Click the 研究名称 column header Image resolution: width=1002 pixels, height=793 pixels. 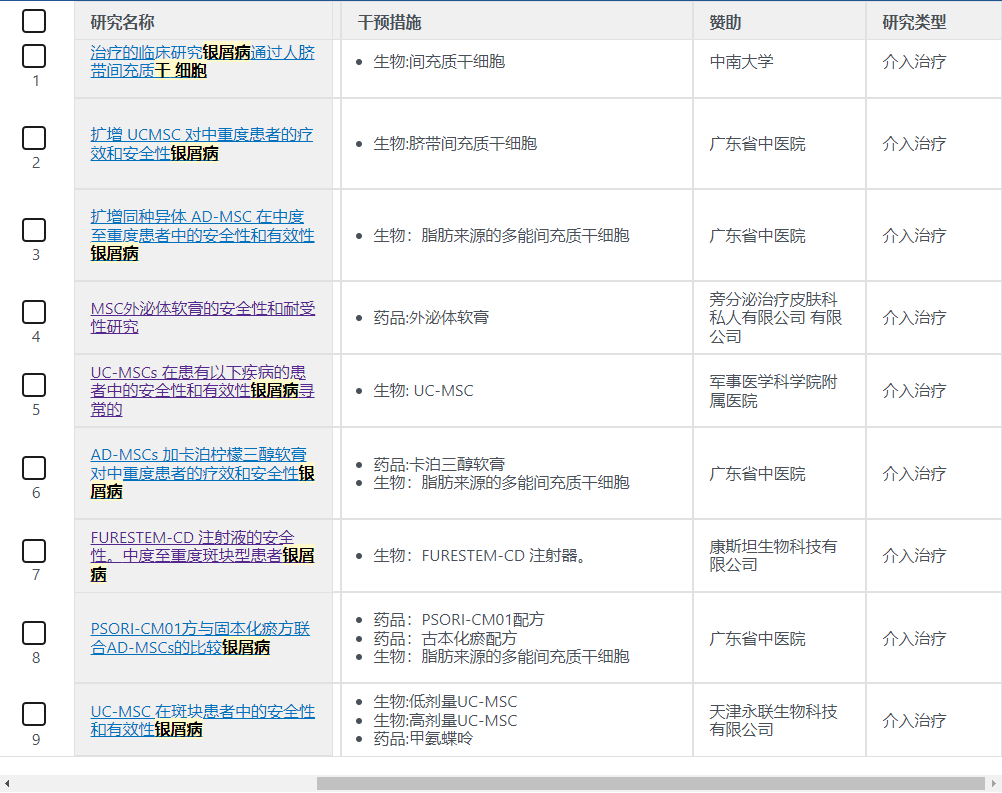123,22
